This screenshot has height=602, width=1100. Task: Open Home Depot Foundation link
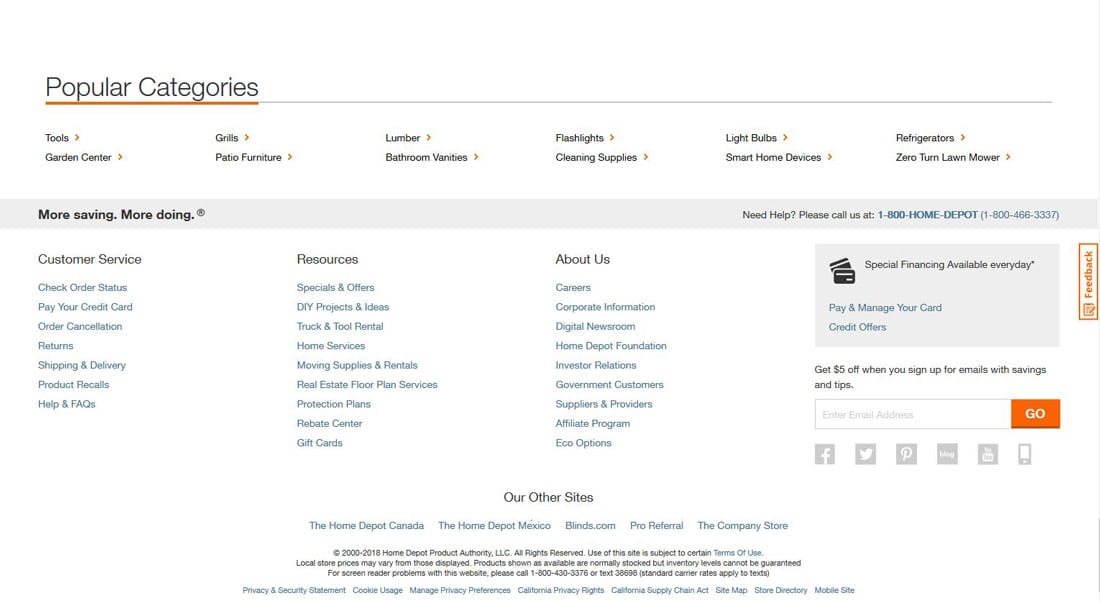coord(611,346)
